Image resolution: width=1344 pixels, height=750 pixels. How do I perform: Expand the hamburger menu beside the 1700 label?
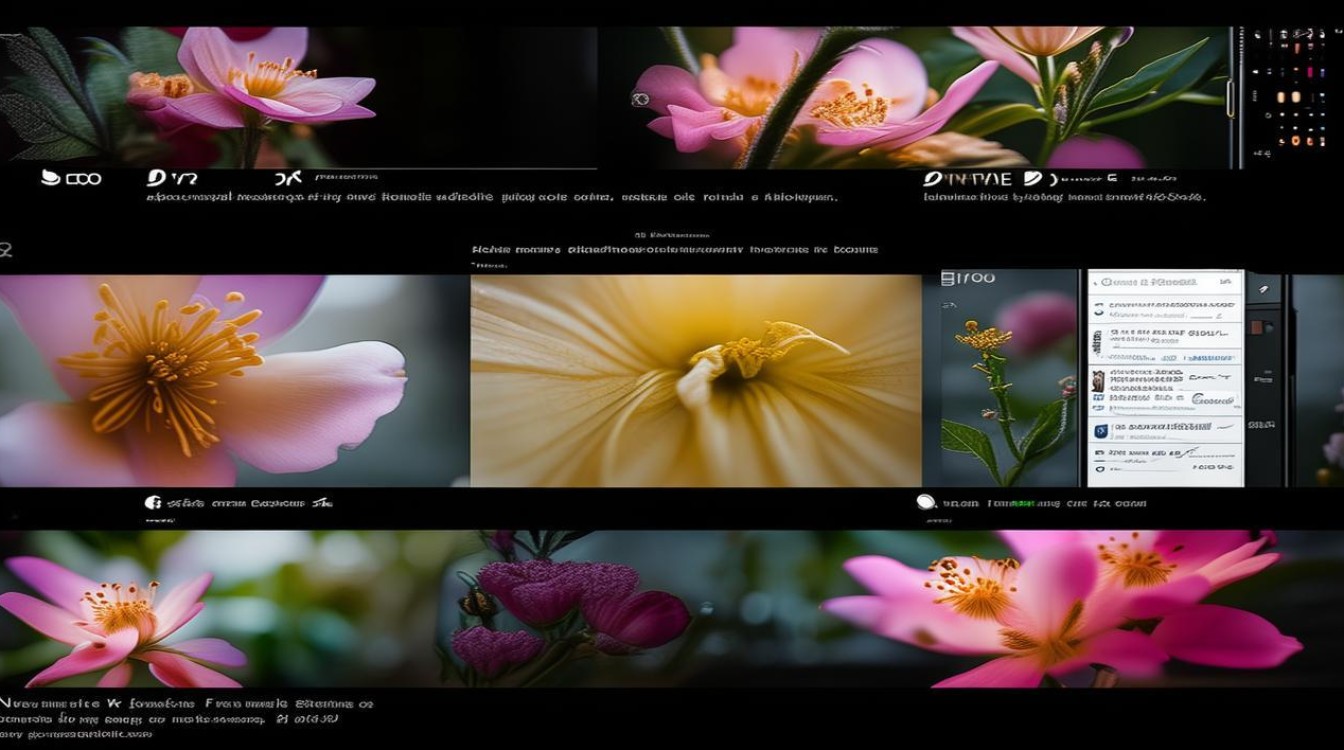(946, 278)
